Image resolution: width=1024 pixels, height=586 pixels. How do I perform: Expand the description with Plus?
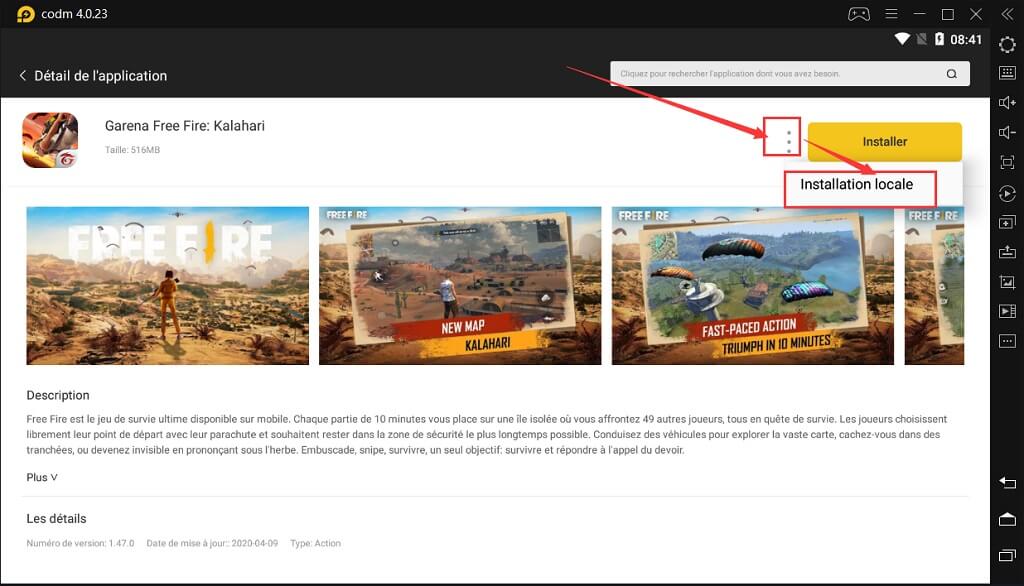[42, 478]
